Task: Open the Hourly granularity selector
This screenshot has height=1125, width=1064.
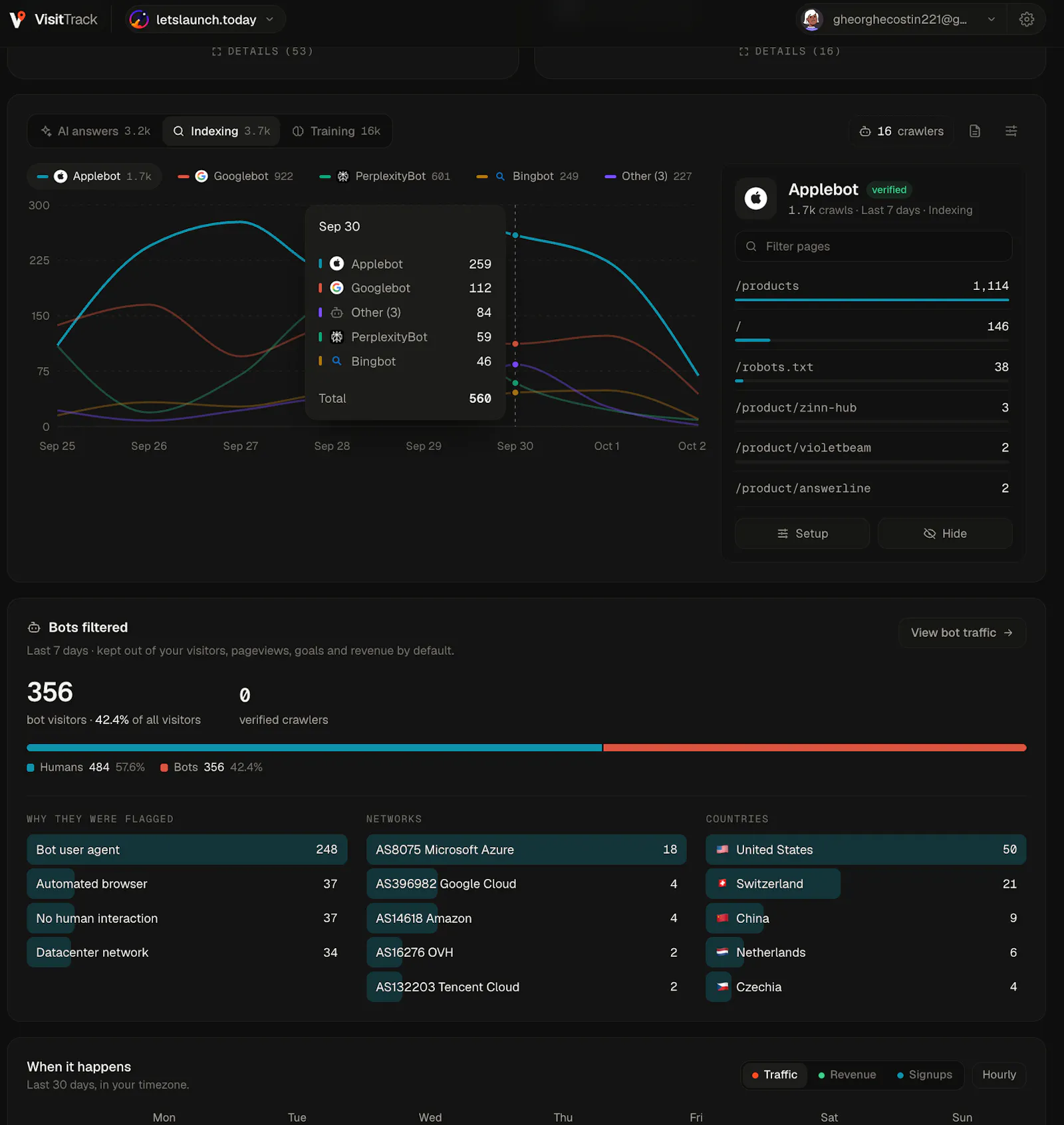Action: pyautogui.click(x=999, y=1074)
